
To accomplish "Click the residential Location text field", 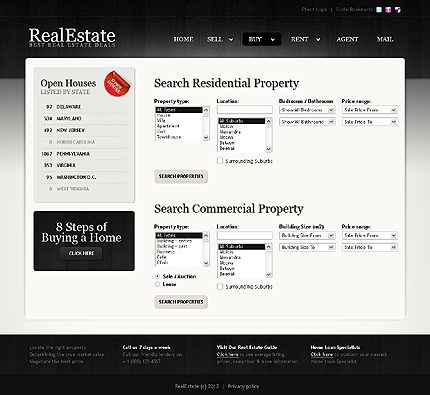I will (x=245, y=110).
